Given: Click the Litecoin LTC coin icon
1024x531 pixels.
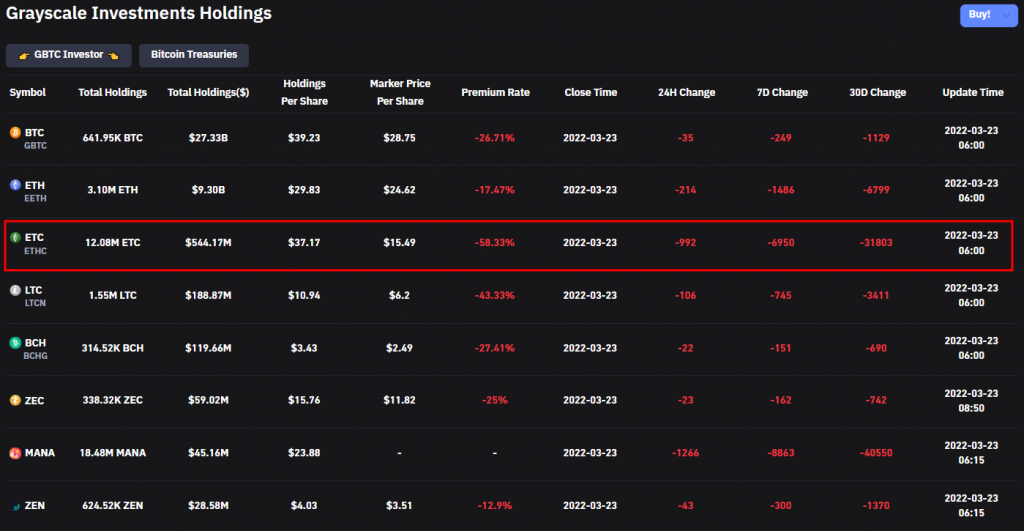Looking at the screenshot, I should (x=15, y=290).
